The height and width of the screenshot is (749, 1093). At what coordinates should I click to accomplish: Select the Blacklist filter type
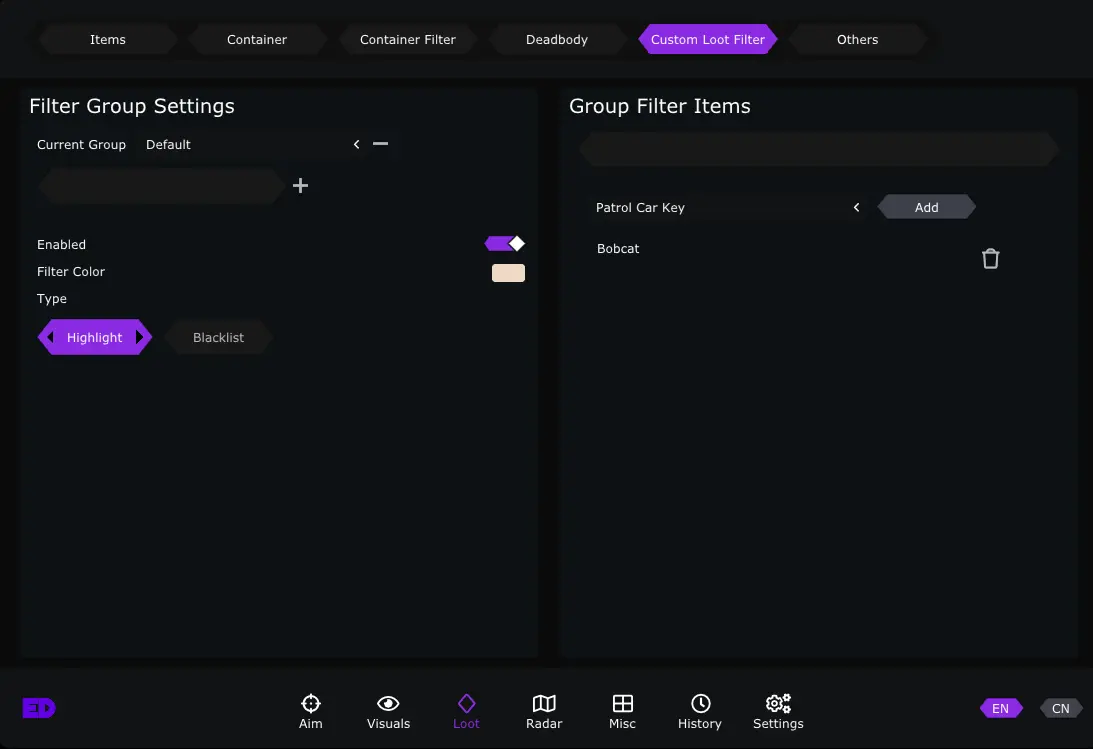tap(218, 338)
